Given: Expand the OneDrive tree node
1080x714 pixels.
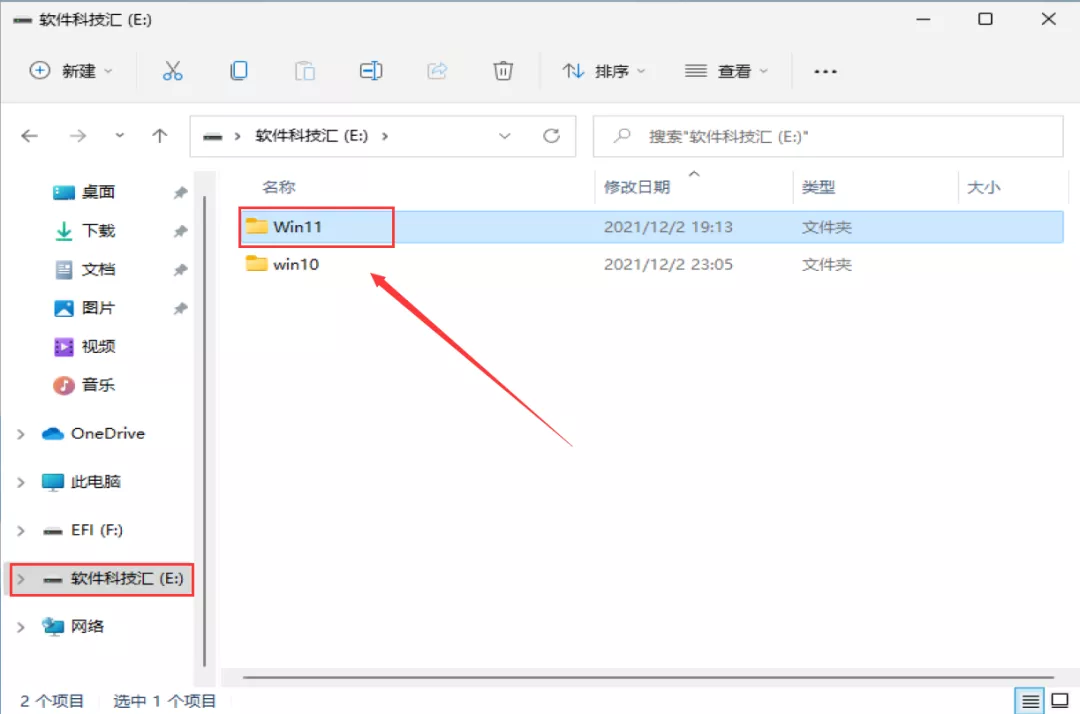Looking at the screenshot, I should [21, 434].
